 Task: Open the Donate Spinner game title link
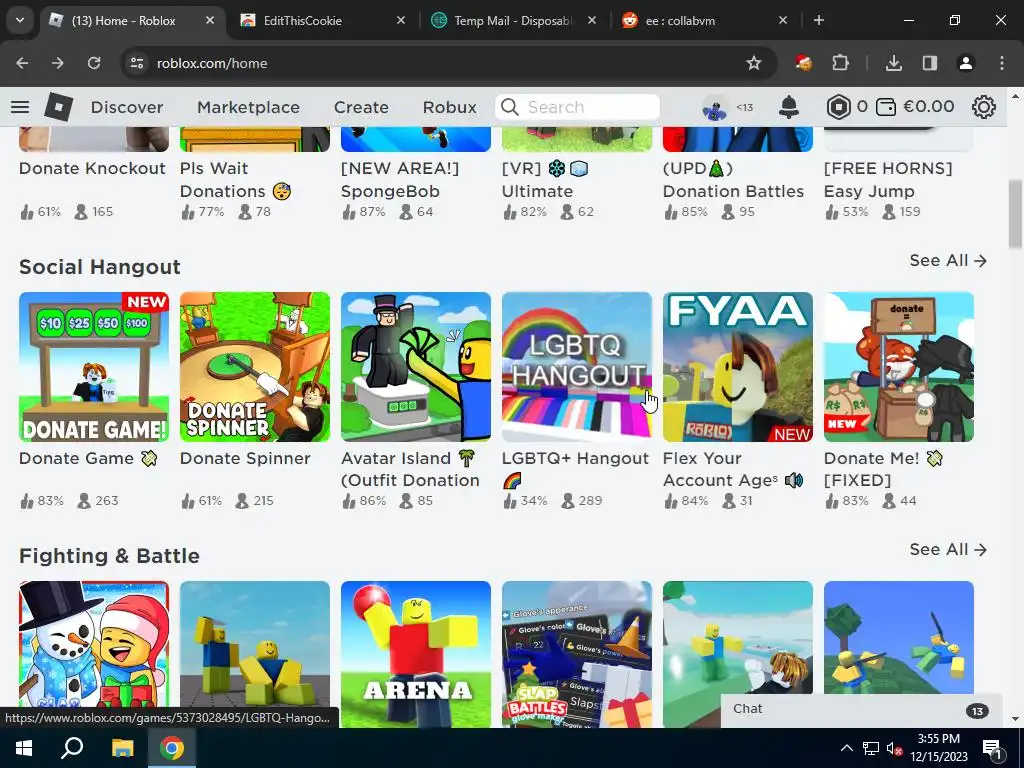(245, 458)
